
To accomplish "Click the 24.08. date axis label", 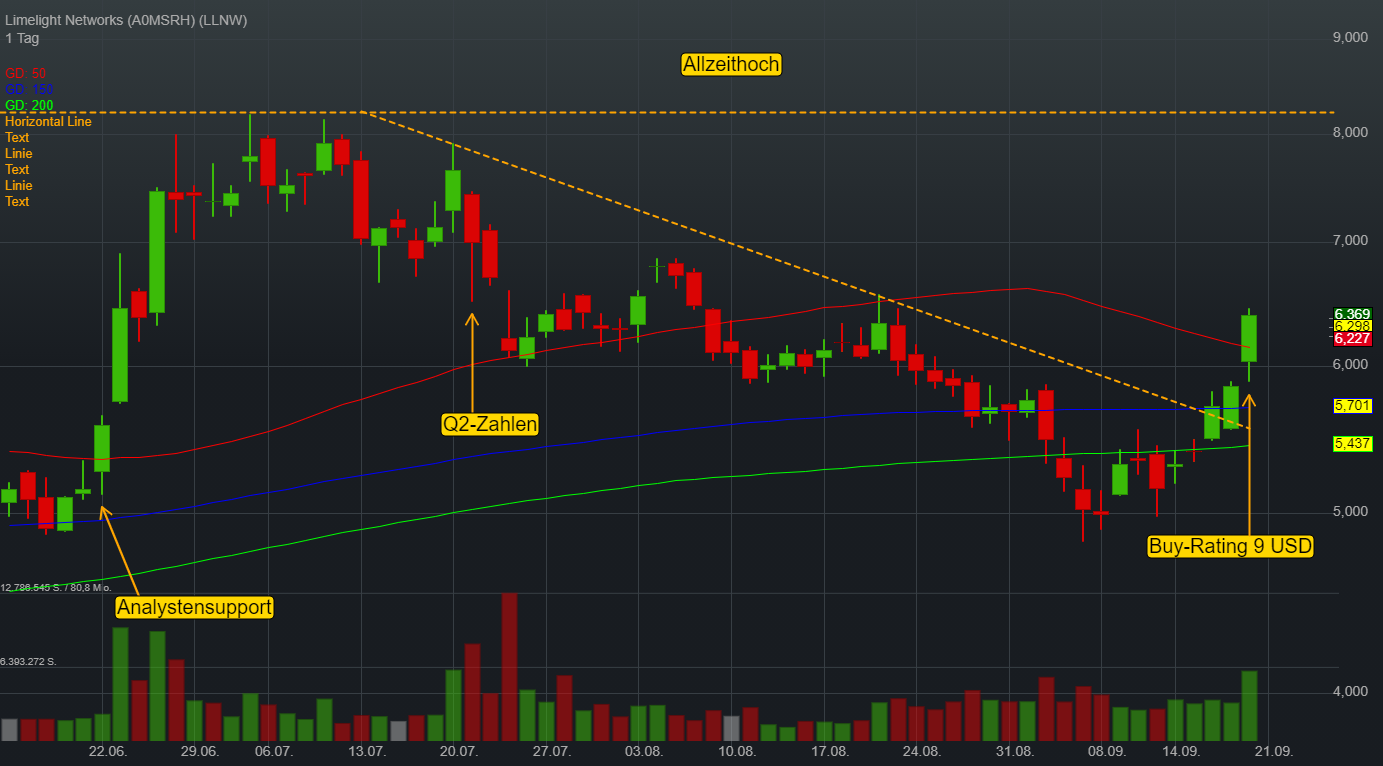I will [x=921, y=751].
